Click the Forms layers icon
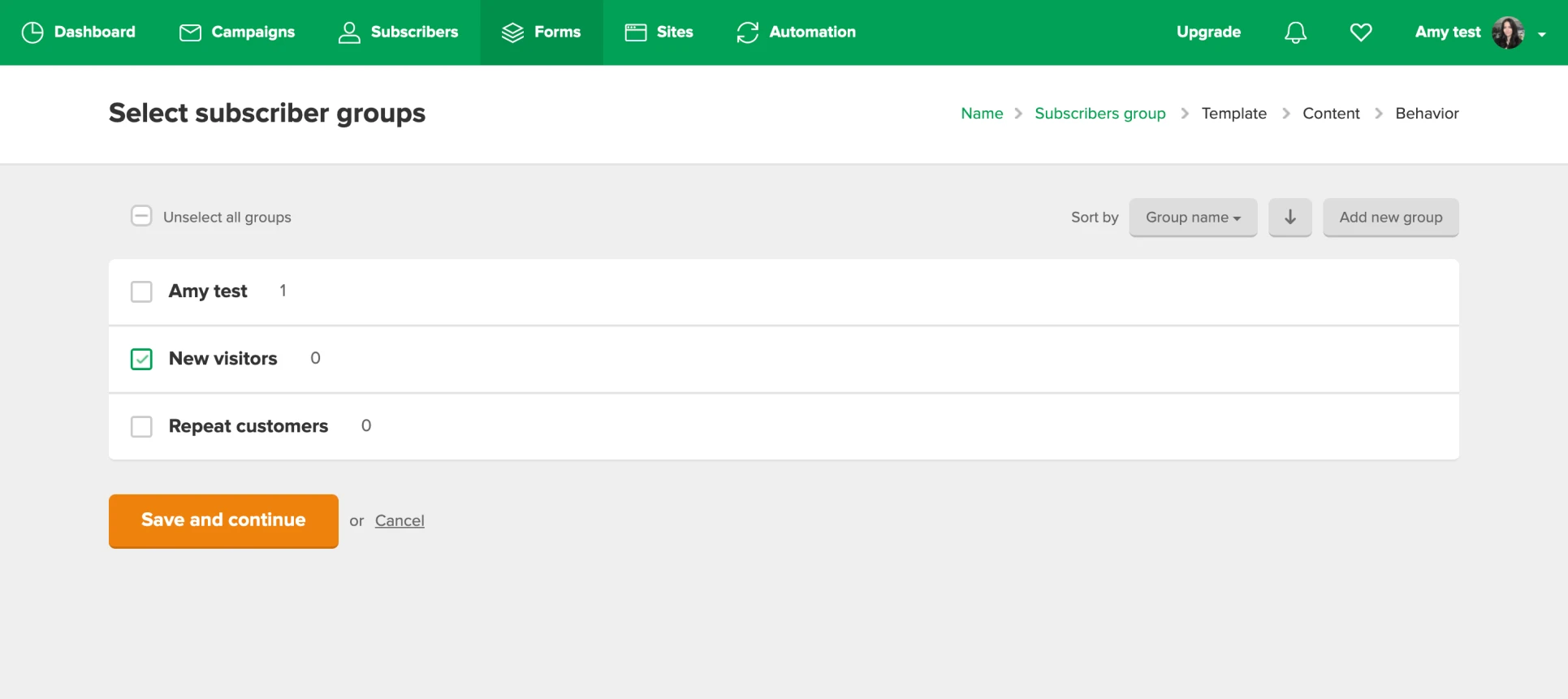This screenshot has width=1568, height=699. coord(512,32)
